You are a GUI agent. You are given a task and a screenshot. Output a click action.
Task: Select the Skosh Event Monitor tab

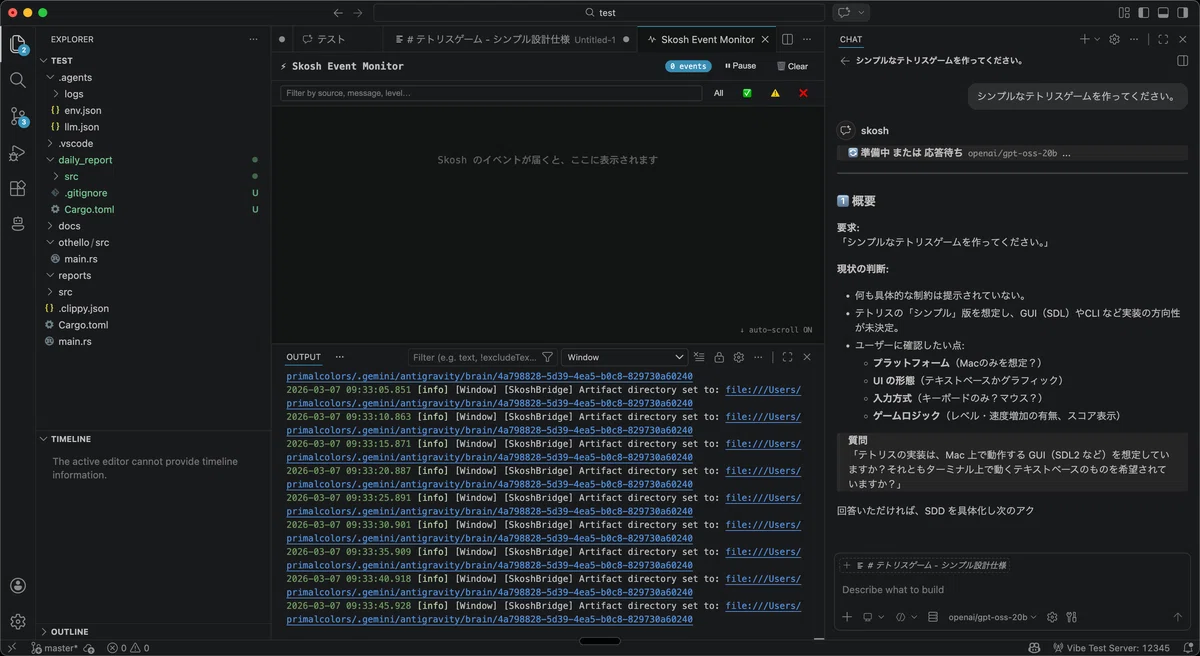pyautogui.click(x=707, y=40)
